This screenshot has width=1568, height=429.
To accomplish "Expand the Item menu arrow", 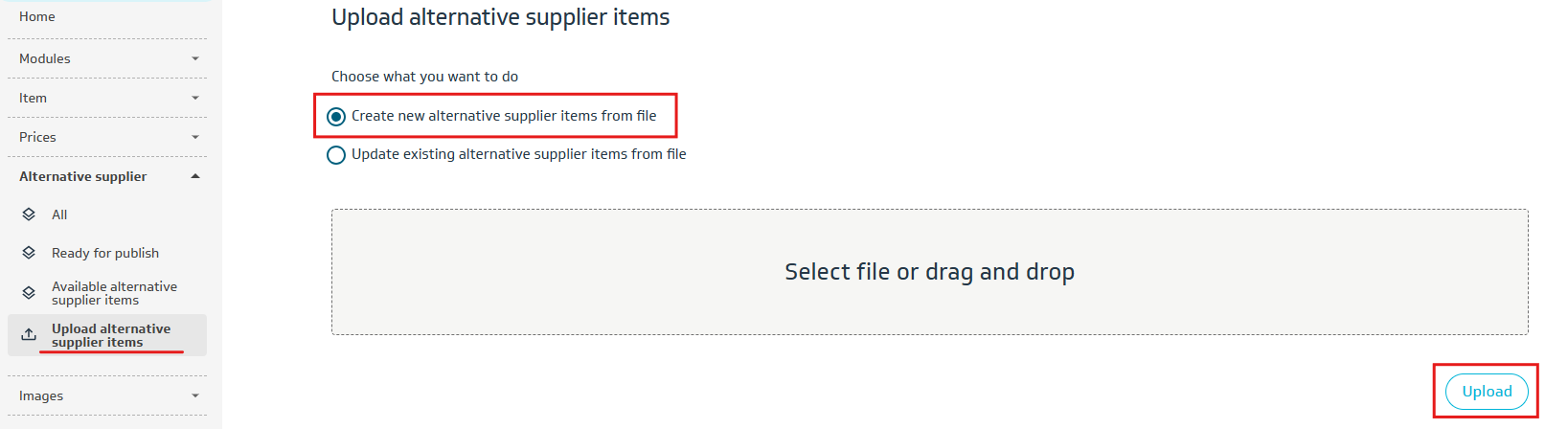I will click(x=195, y=98).
